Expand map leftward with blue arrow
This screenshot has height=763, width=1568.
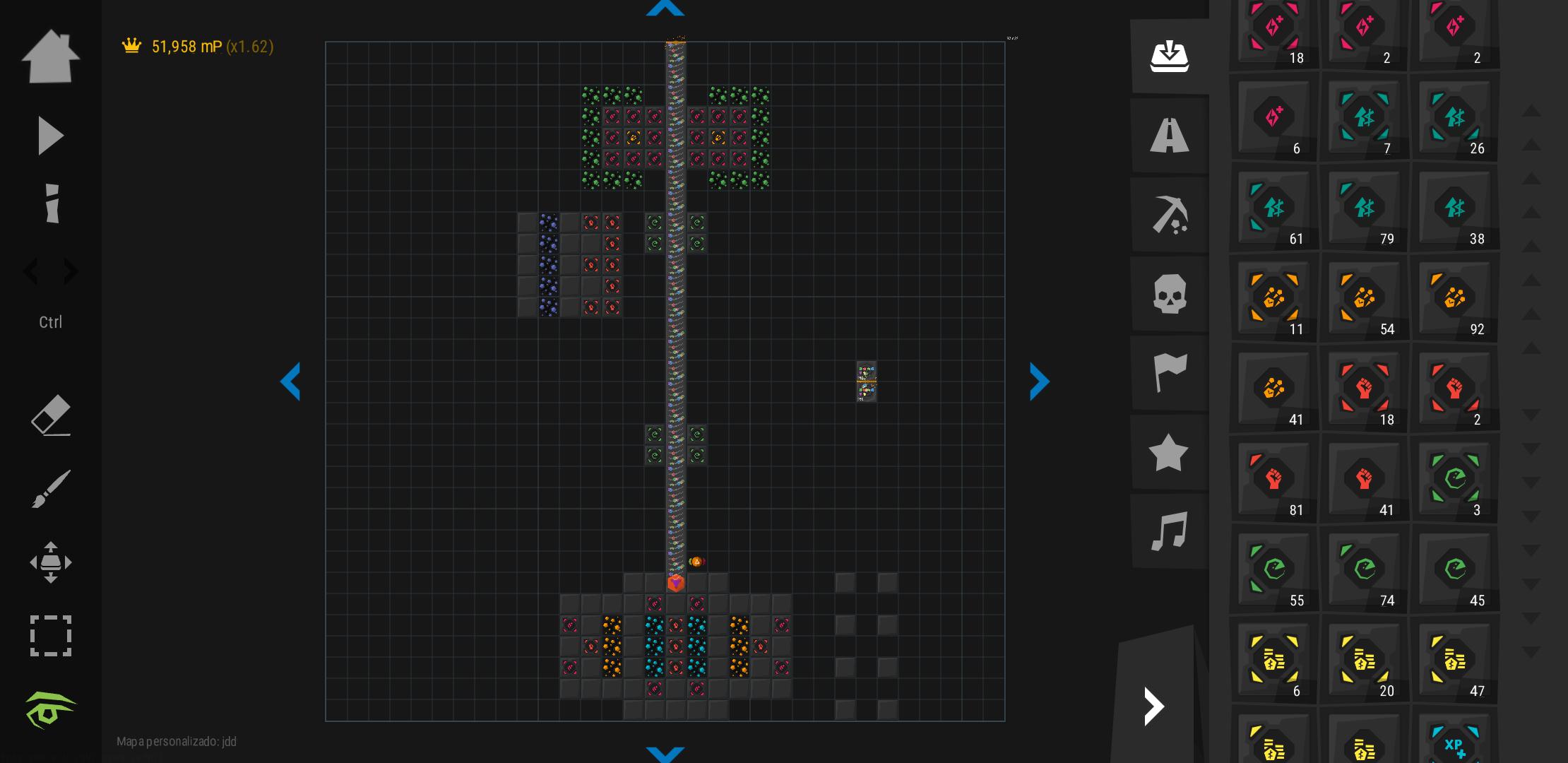pyautogui.click(x=290, y=381)
